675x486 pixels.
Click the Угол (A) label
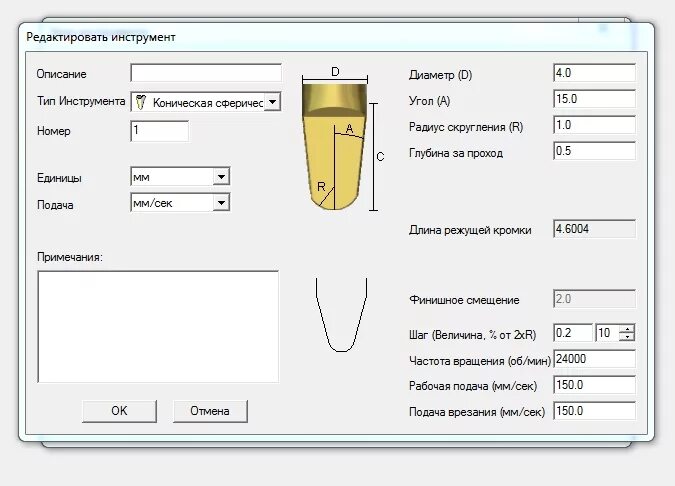point(429,101)
